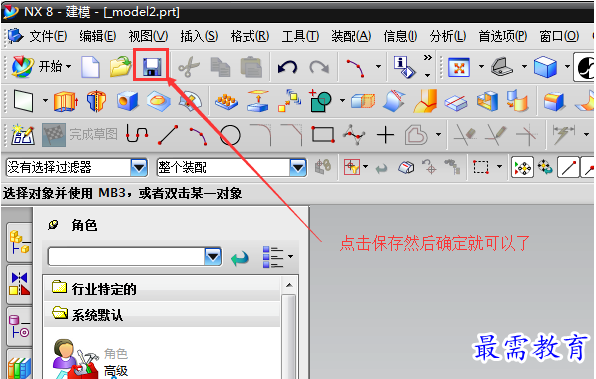Image resolution: width=596 pixels, height=379 pixels.
Task: Expand the 没有选择过滤器 selection filter dropdown
Action: 139,168
